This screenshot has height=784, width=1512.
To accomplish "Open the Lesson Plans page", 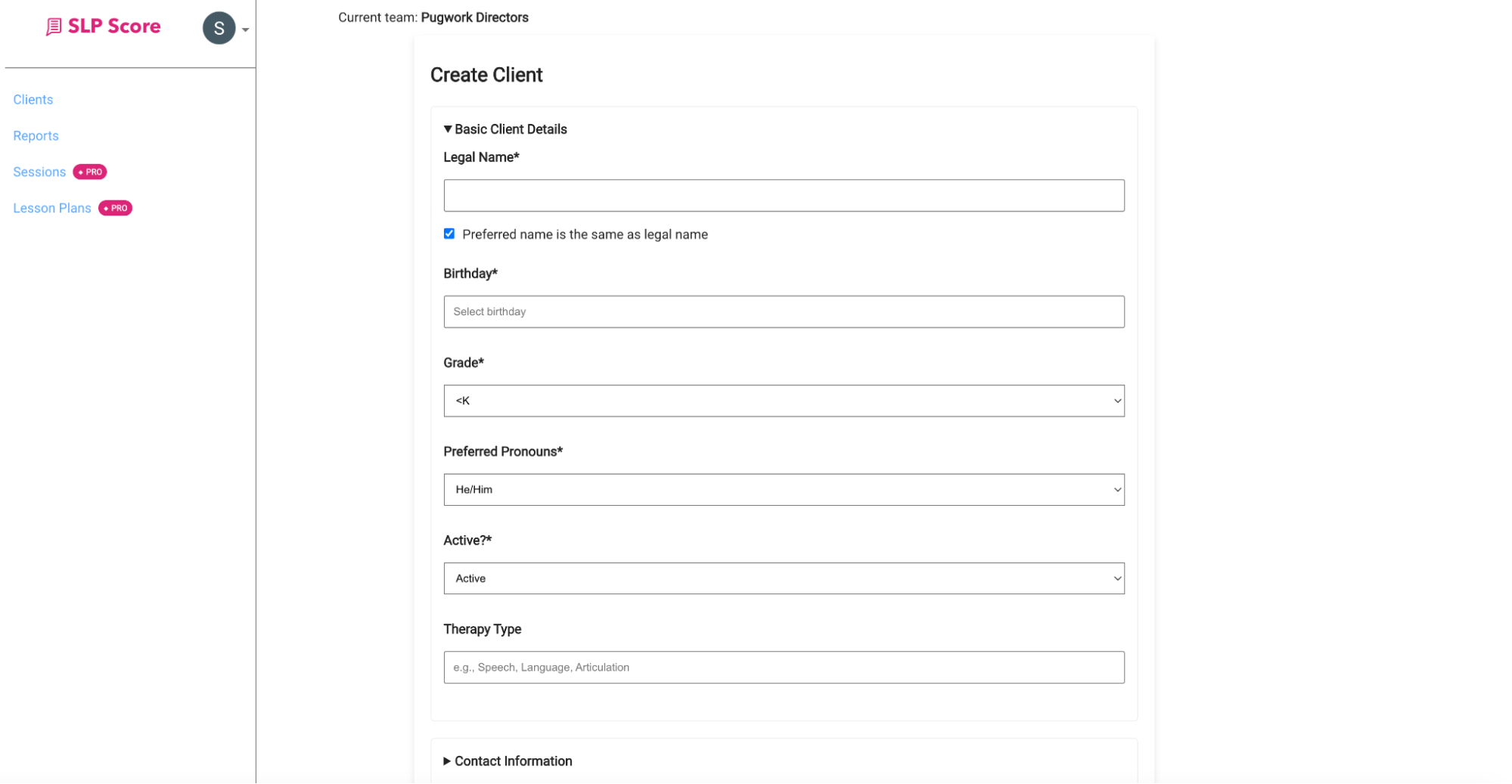I will point(51,208).
